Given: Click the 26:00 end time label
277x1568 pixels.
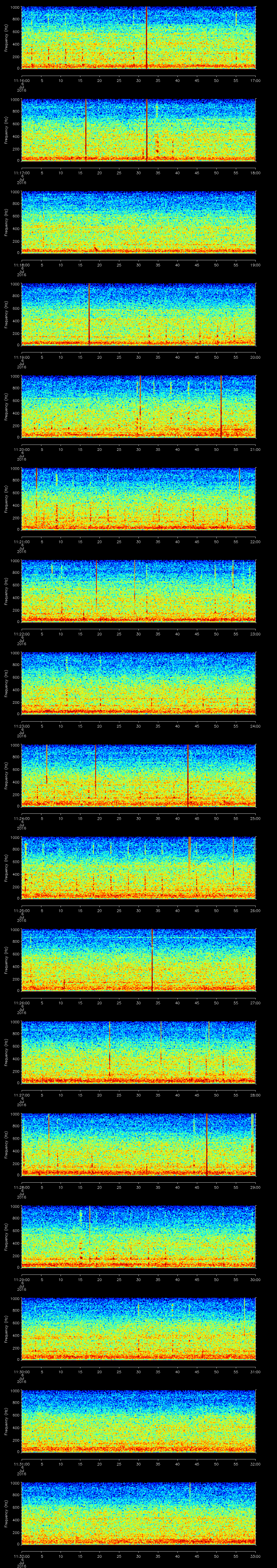Looking at the screenshot, I should click(x=255, y=910).
